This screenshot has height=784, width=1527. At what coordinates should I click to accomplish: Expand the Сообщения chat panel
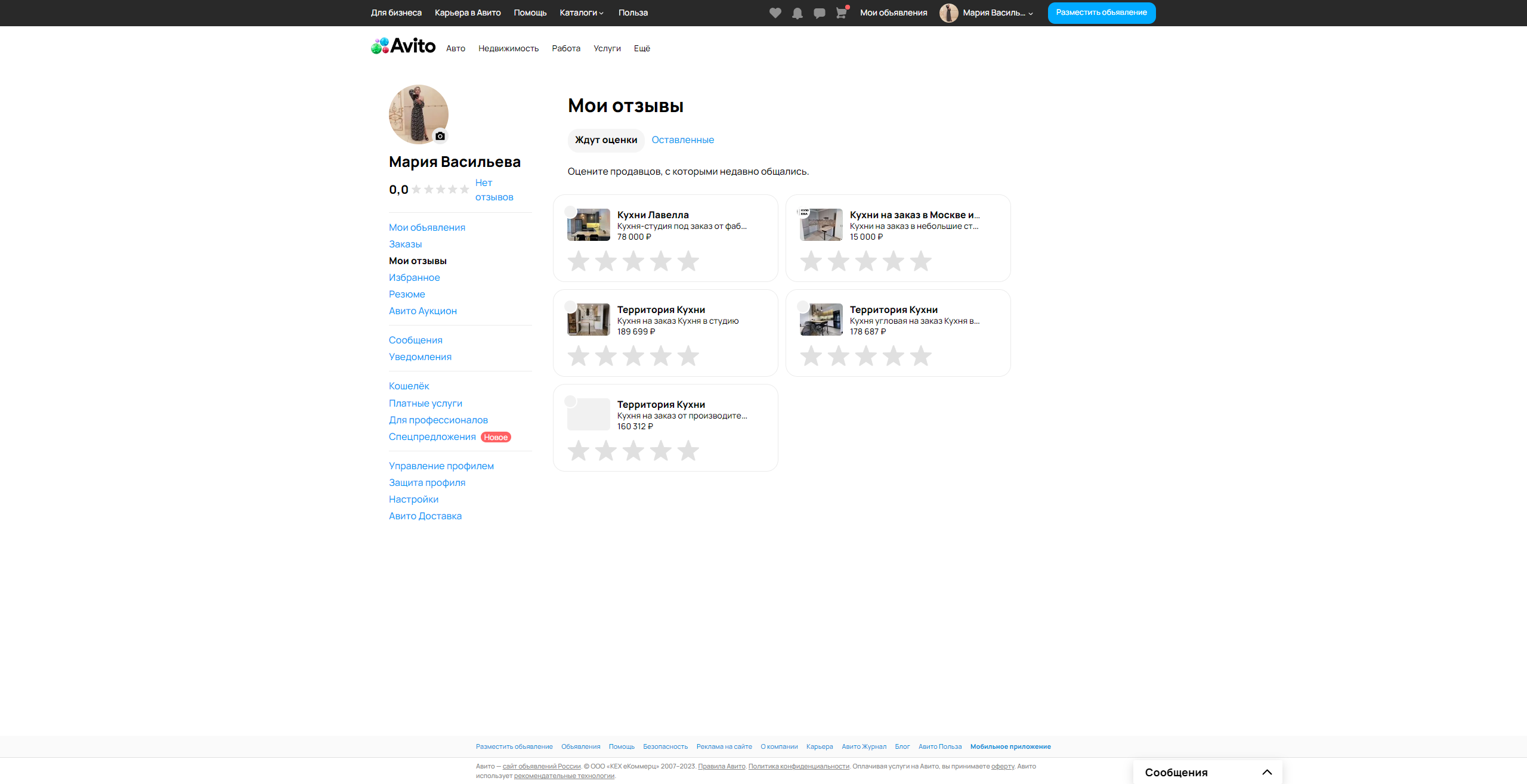coord(1267,772)
